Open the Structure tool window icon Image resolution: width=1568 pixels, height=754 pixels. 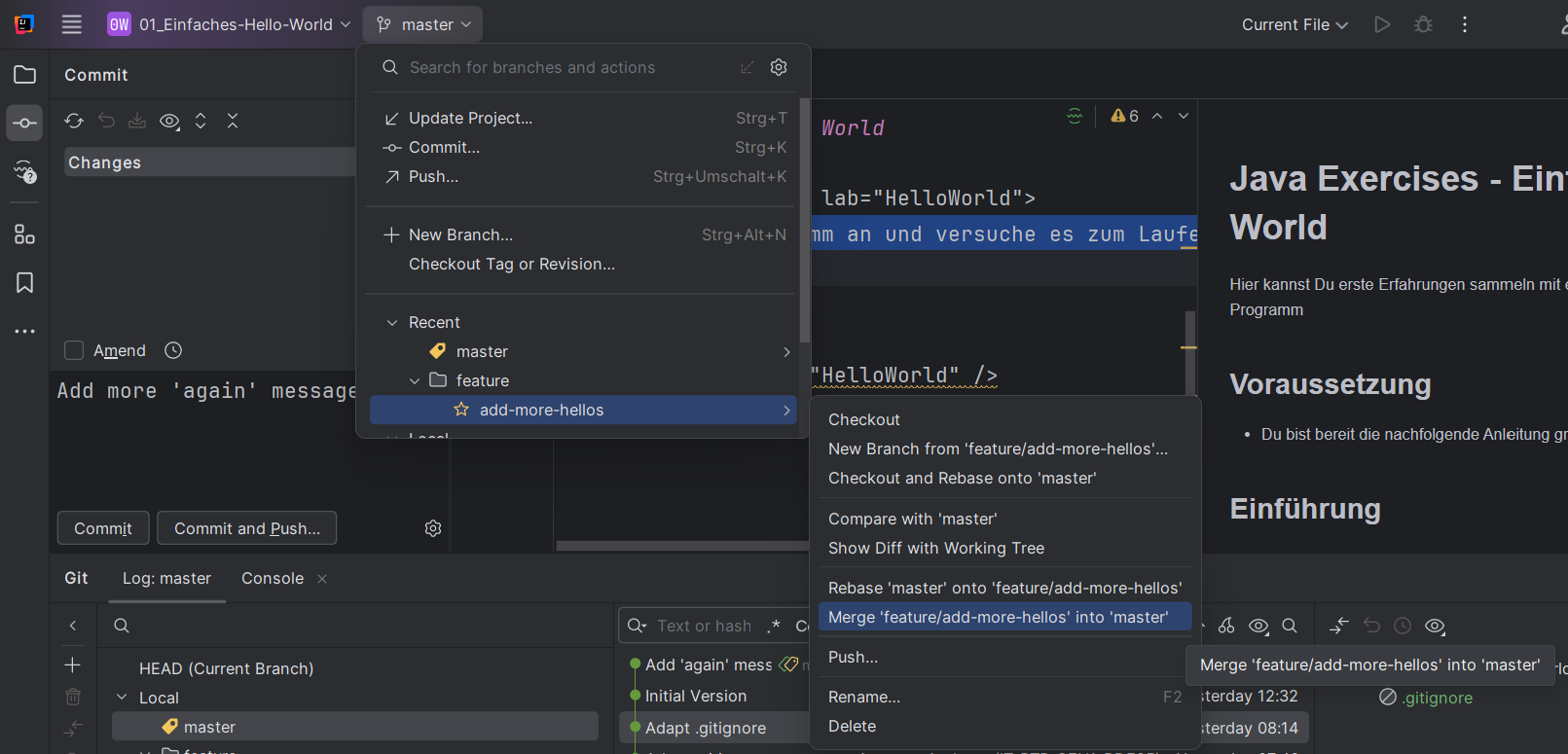25,234
